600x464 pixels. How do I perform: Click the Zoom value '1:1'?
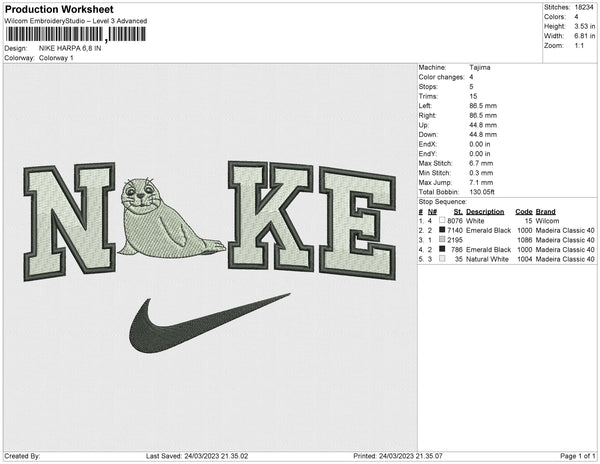click(579, 46)
